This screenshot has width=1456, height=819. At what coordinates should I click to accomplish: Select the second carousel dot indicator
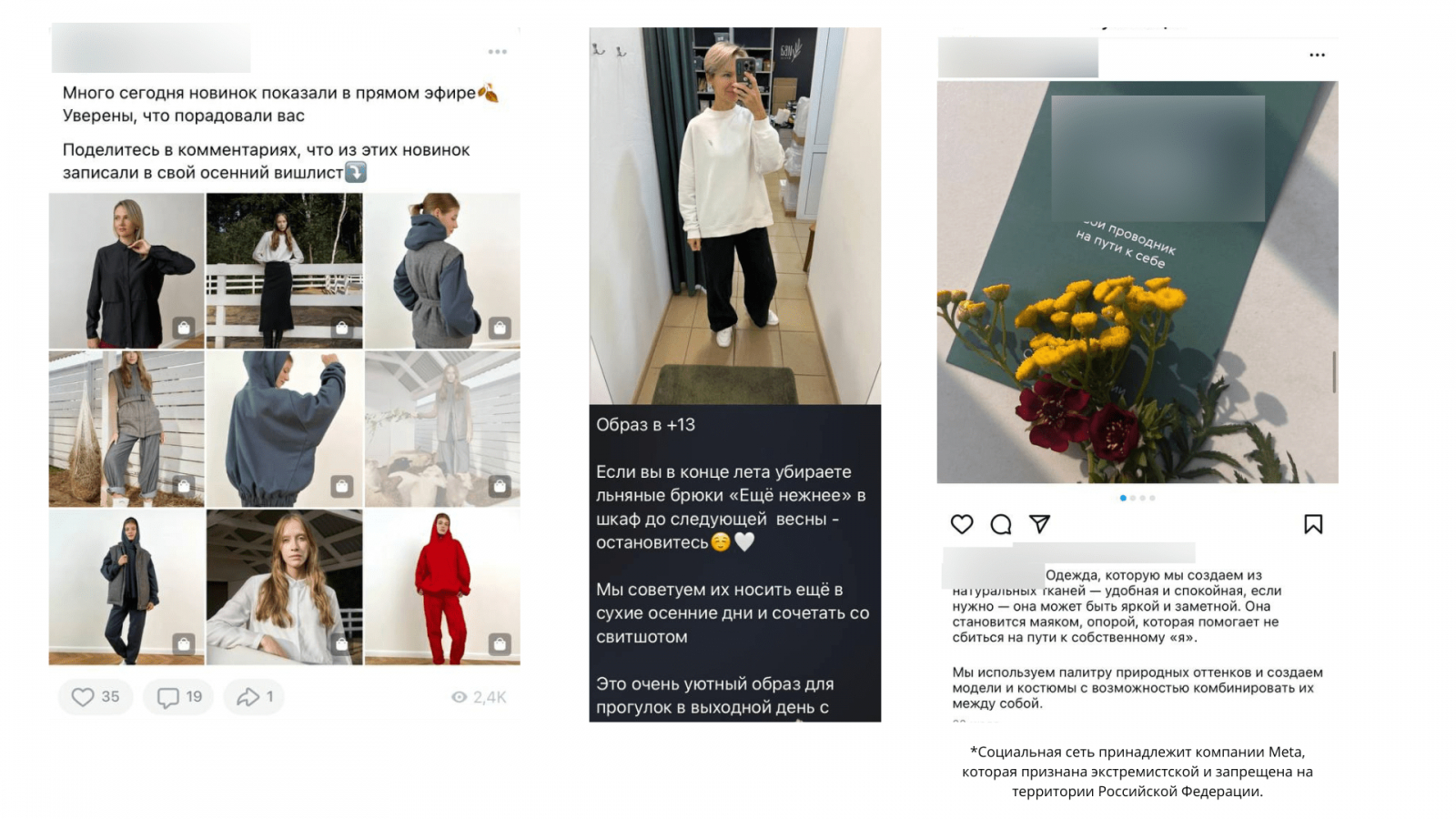click(x=1133, y=498)
